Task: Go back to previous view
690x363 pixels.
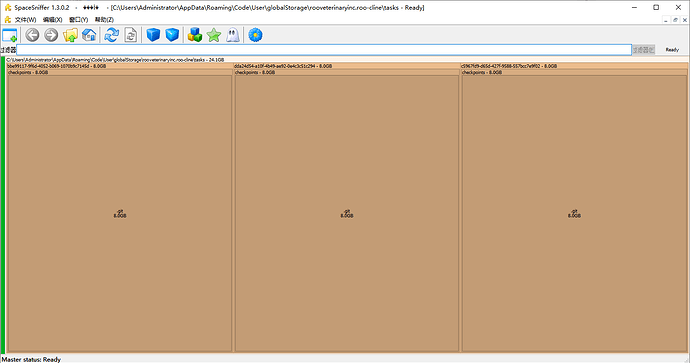Action: 32,35
